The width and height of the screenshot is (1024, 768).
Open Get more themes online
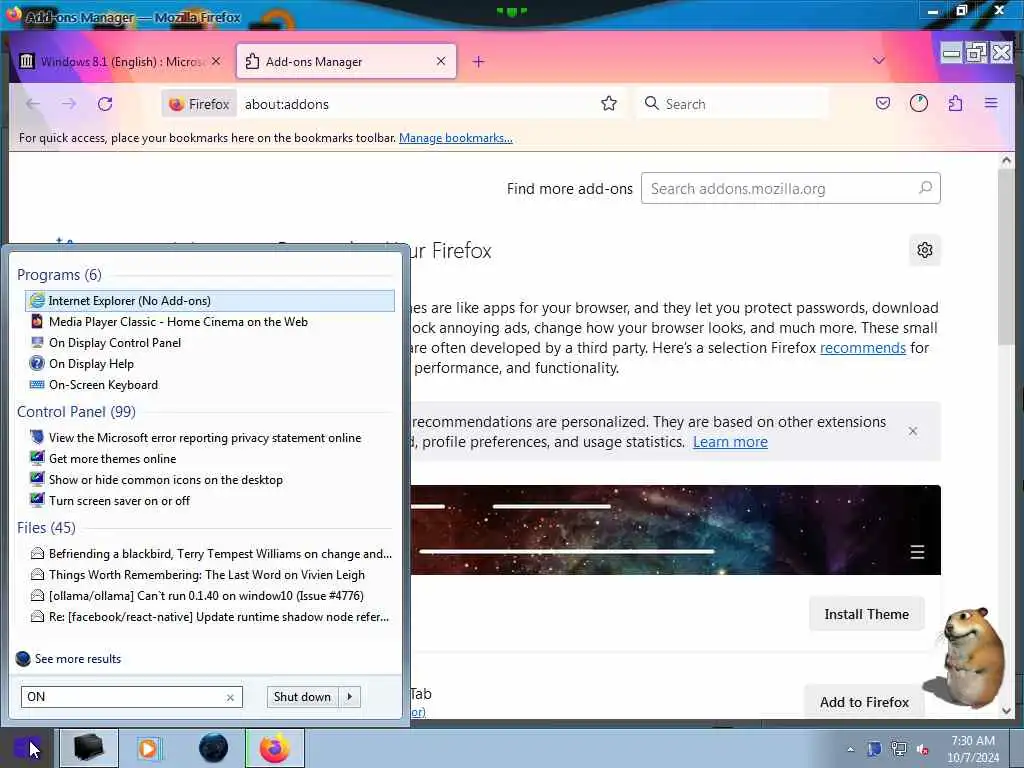click(210, 458)
